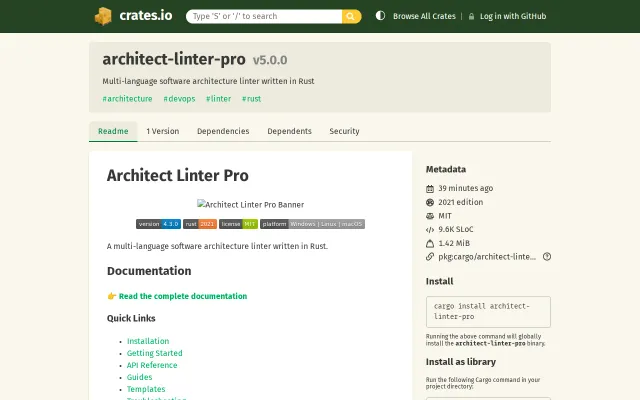
Task: Click the Rust edition icon beside 2021 edition
Action: (430, 202)
